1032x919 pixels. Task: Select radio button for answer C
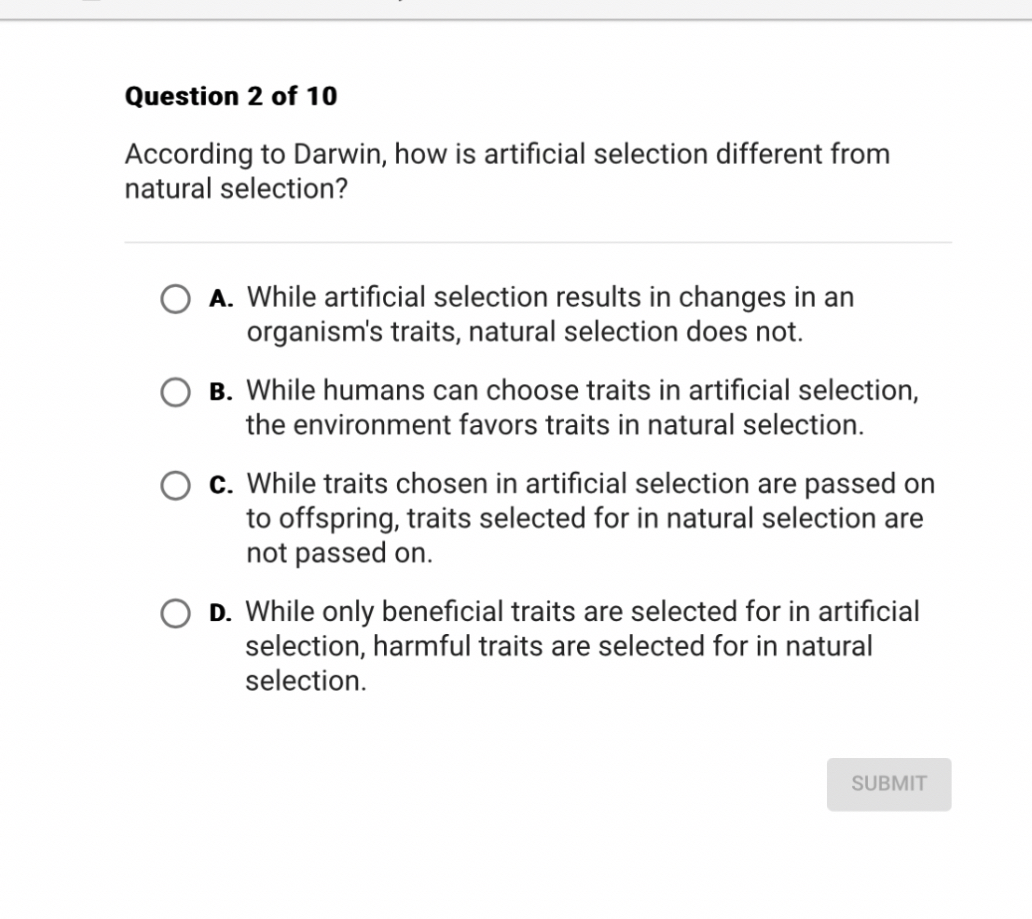pyautogui.click(x=175, y=485)
